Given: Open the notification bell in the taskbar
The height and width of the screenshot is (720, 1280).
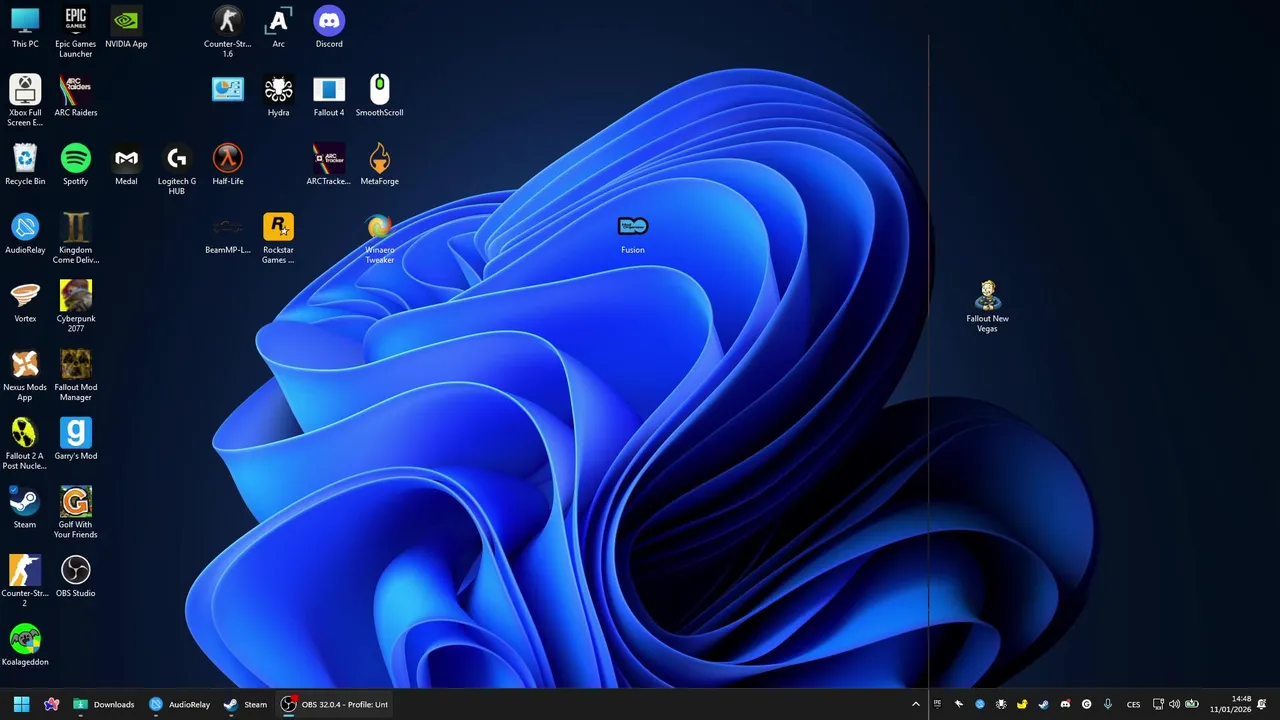Looking at the screenshot, I should click(x=1262, y=704).
